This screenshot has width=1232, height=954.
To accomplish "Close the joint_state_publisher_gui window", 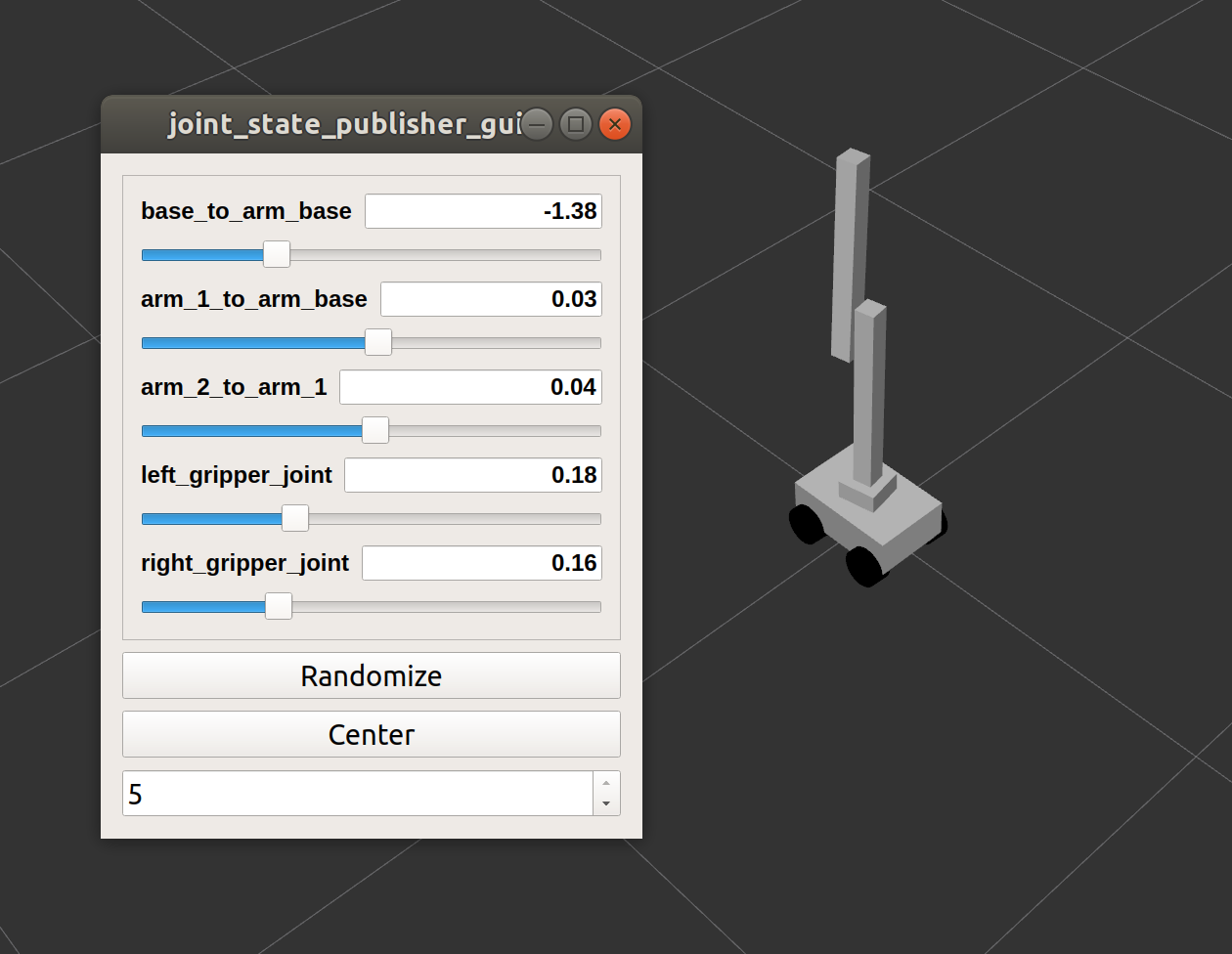I will [615, 124].
